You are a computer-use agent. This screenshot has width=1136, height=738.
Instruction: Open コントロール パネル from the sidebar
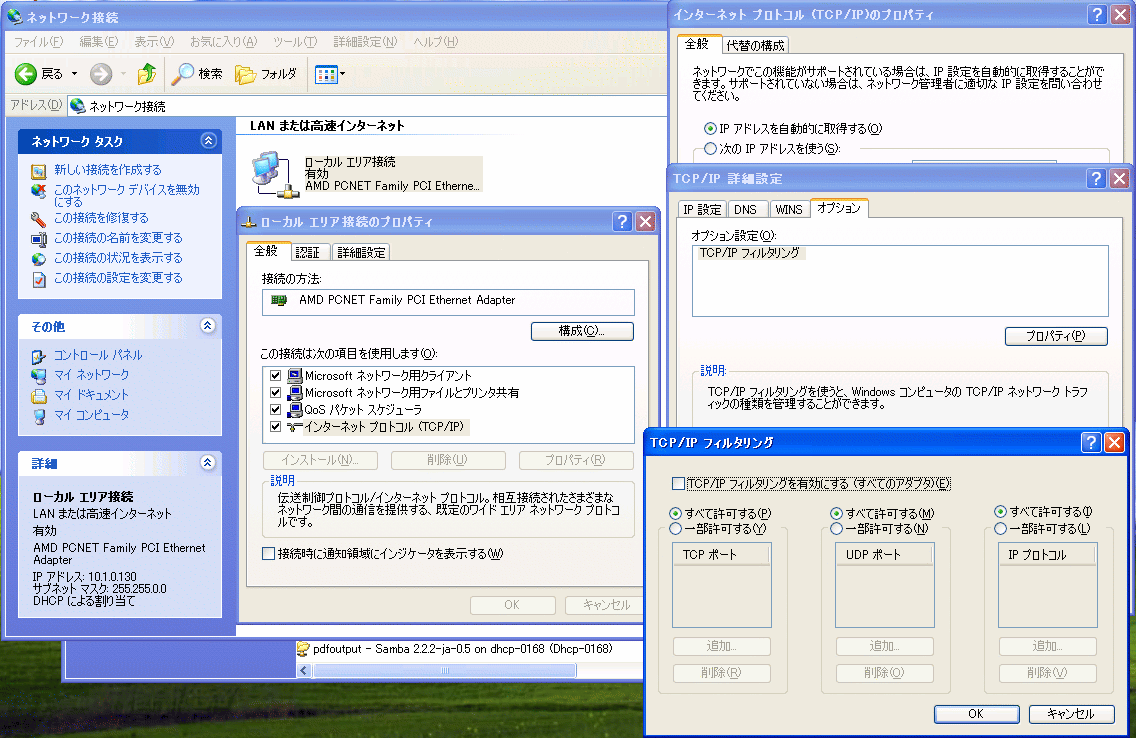pos(97,355)
